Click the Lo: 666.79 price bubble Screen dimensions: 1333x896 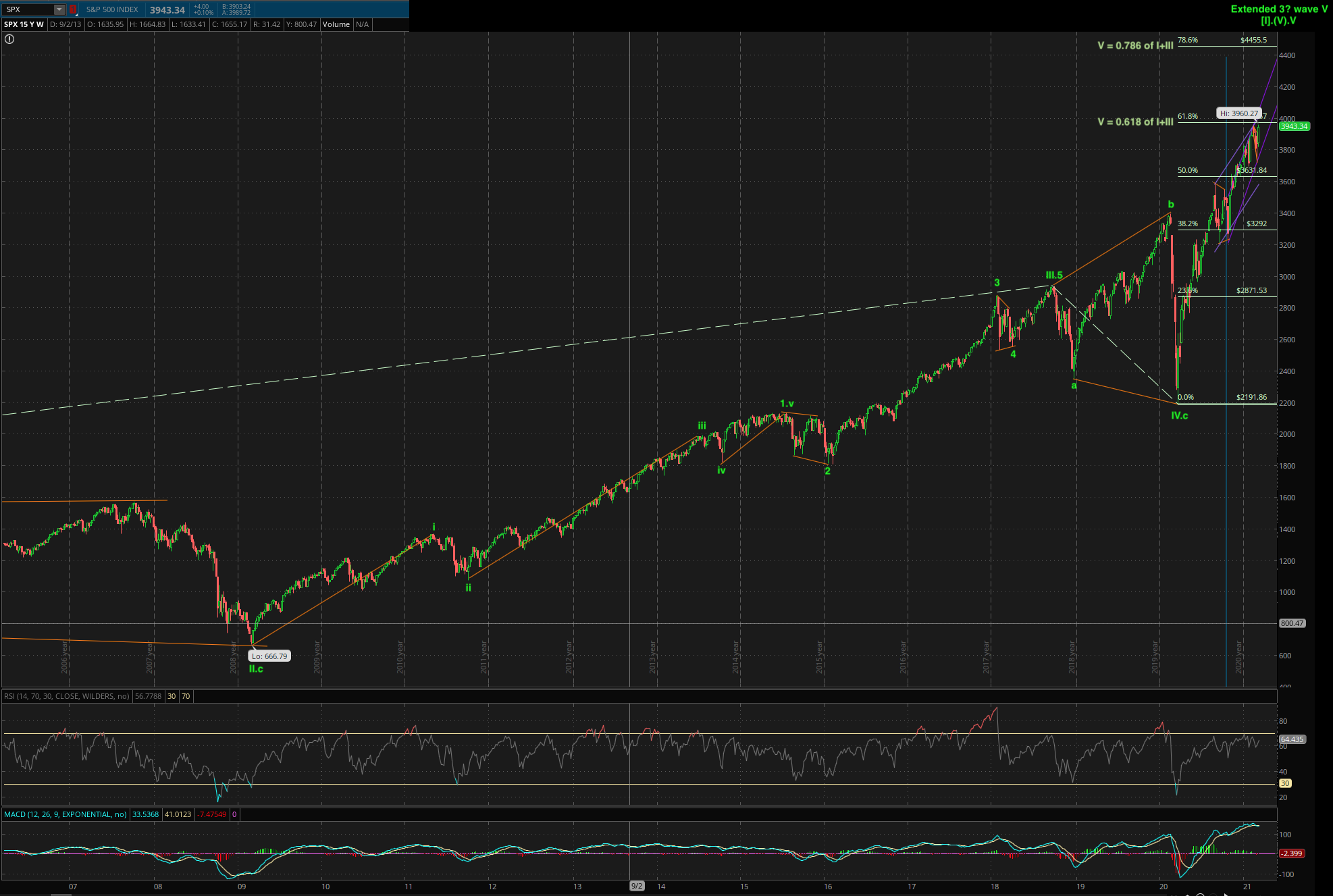click(x=269, y=656)
